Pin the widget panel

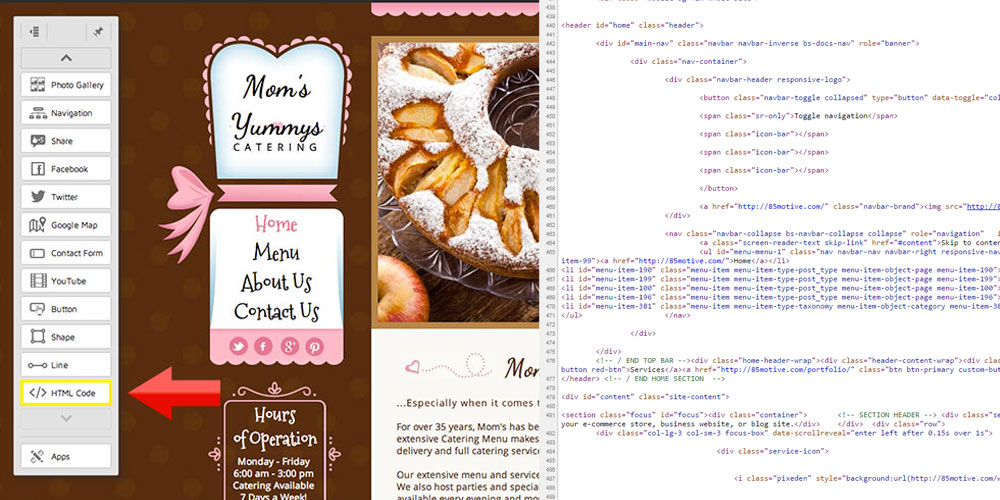tap(98, 31)
